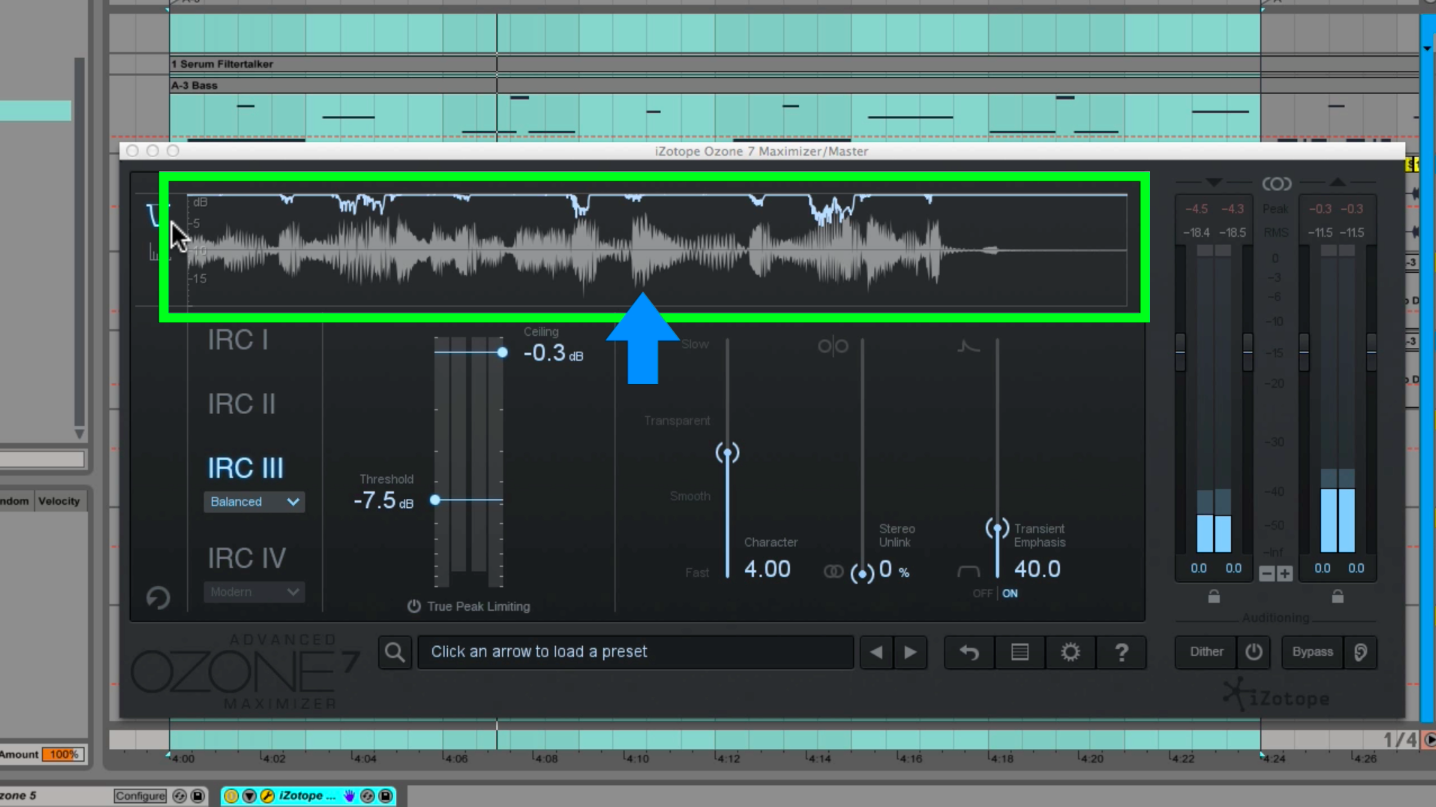This screenshot has width=1436, height=807.
Task: Load the previous preset with left arrow
Action: point(876,652)
